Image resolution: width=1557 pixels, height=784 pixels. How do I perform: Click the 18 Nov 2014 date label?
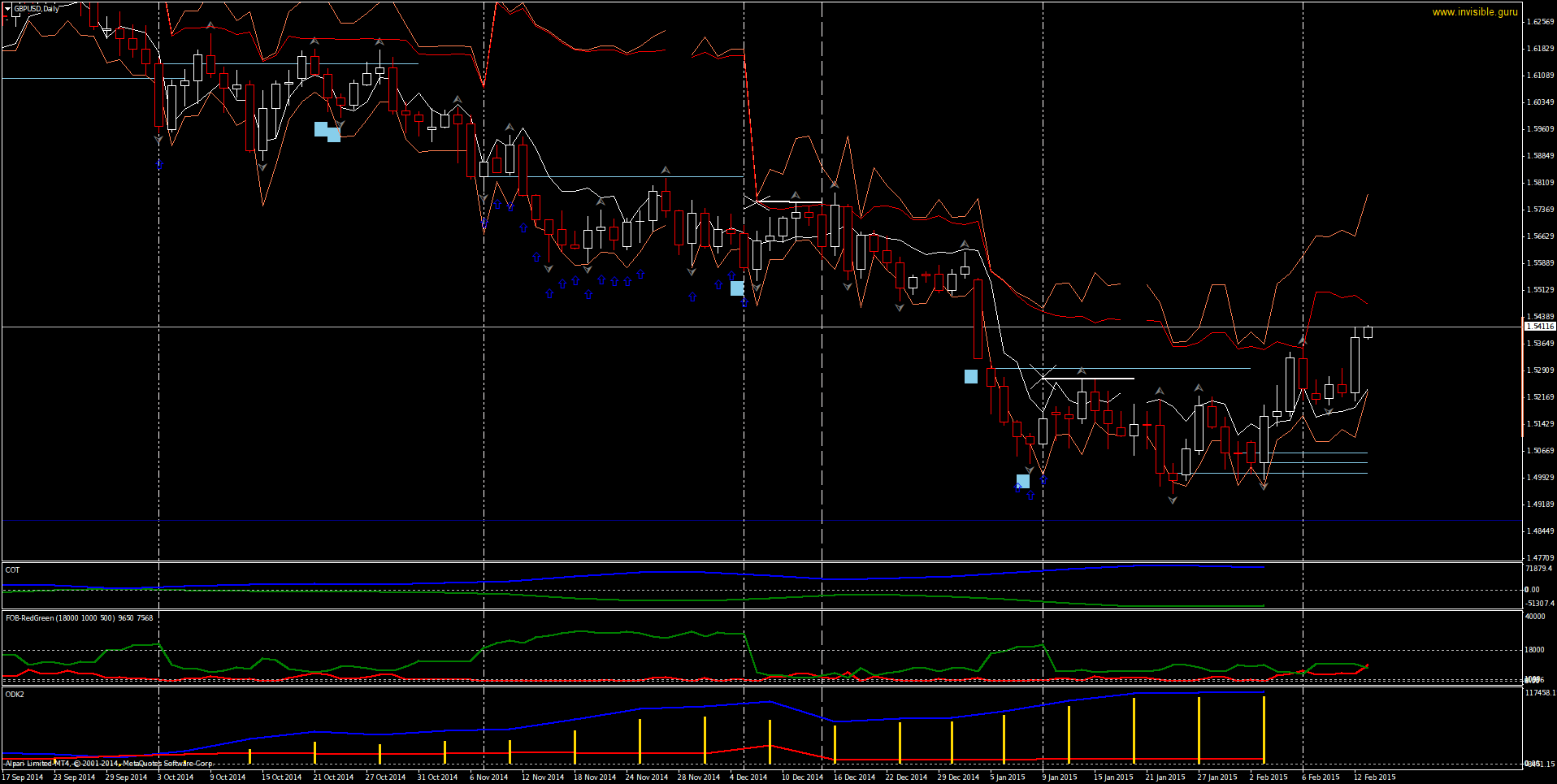tap(595, 778)
